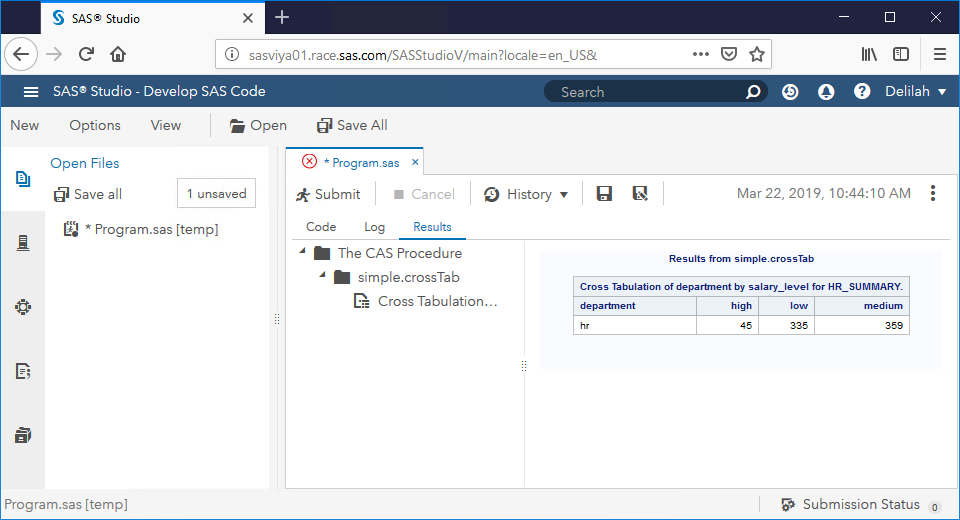Submit the program with running man button

(328, 194)
